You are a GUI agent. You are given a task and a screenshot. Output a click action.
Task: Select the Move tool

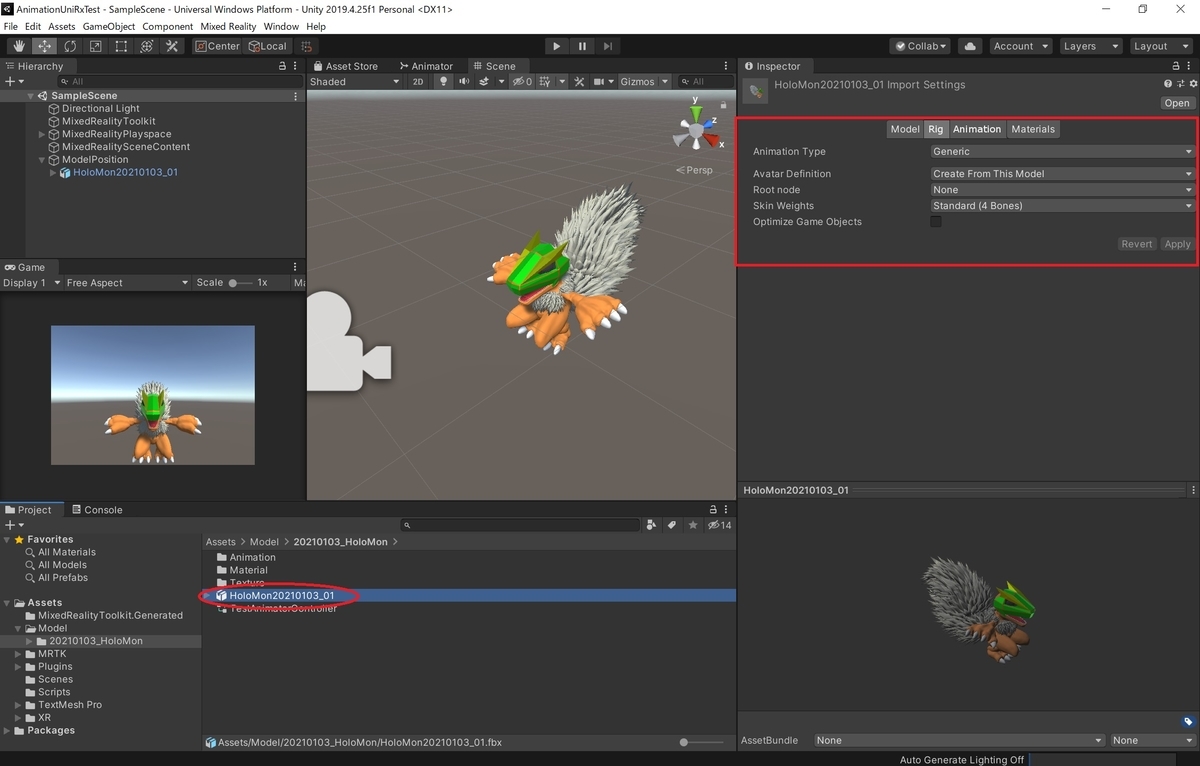click(45, 46)
